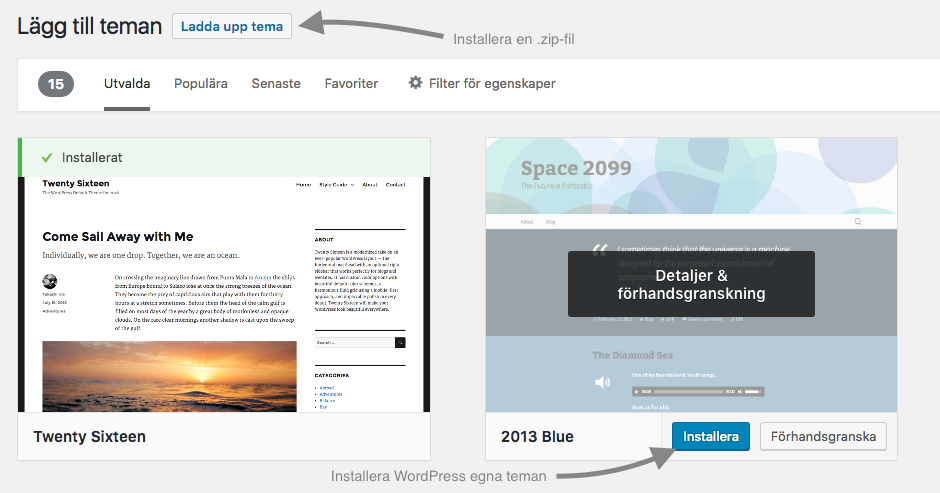Click the Installerat status notice
Viewport: 940px width, 493px height.
pyautogui.click(x=224, y=157)
